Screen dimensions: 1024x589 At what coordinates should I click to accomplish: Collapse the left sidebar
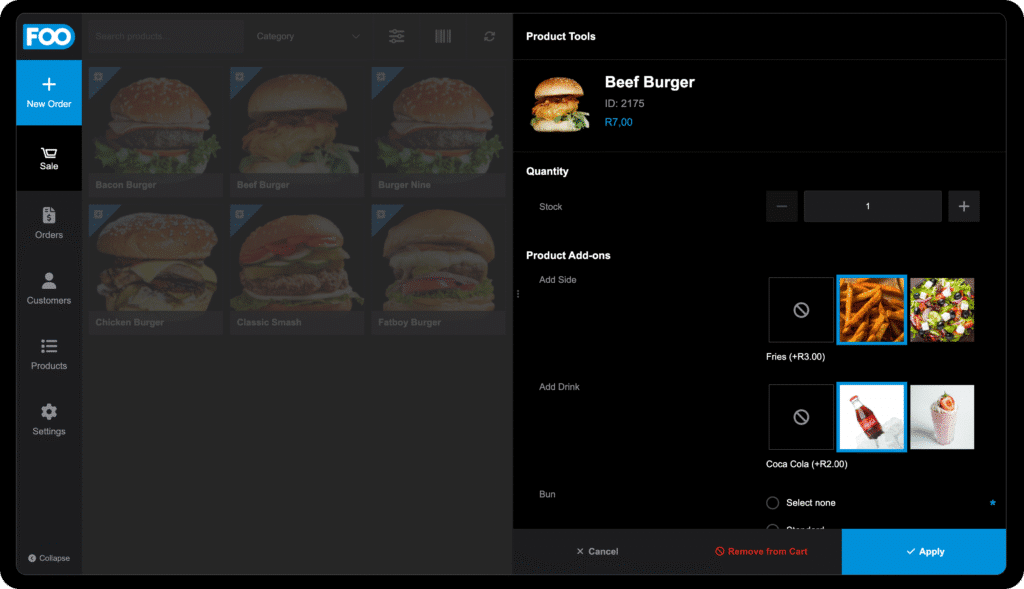point(49,558)
